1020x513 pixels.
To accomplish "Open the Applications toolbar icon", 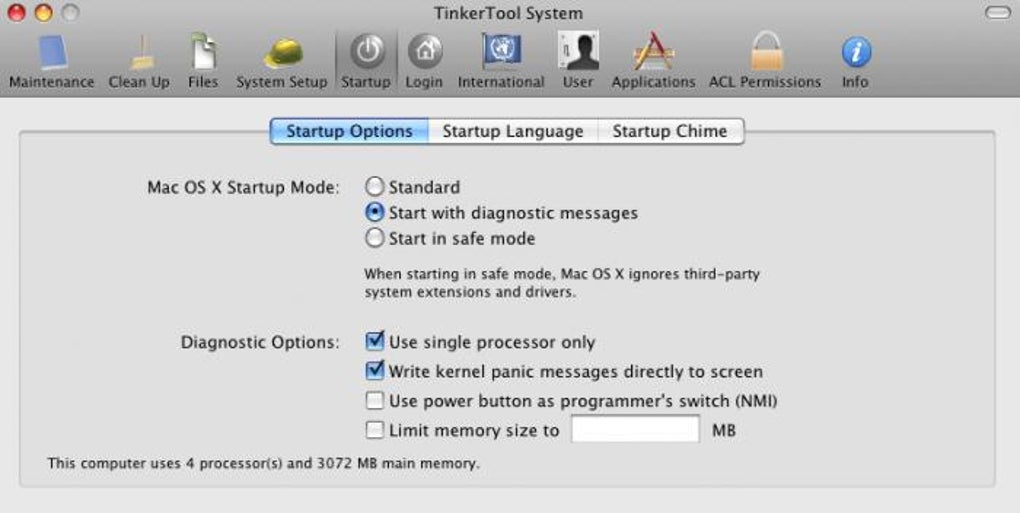I will tap(653, 54).
